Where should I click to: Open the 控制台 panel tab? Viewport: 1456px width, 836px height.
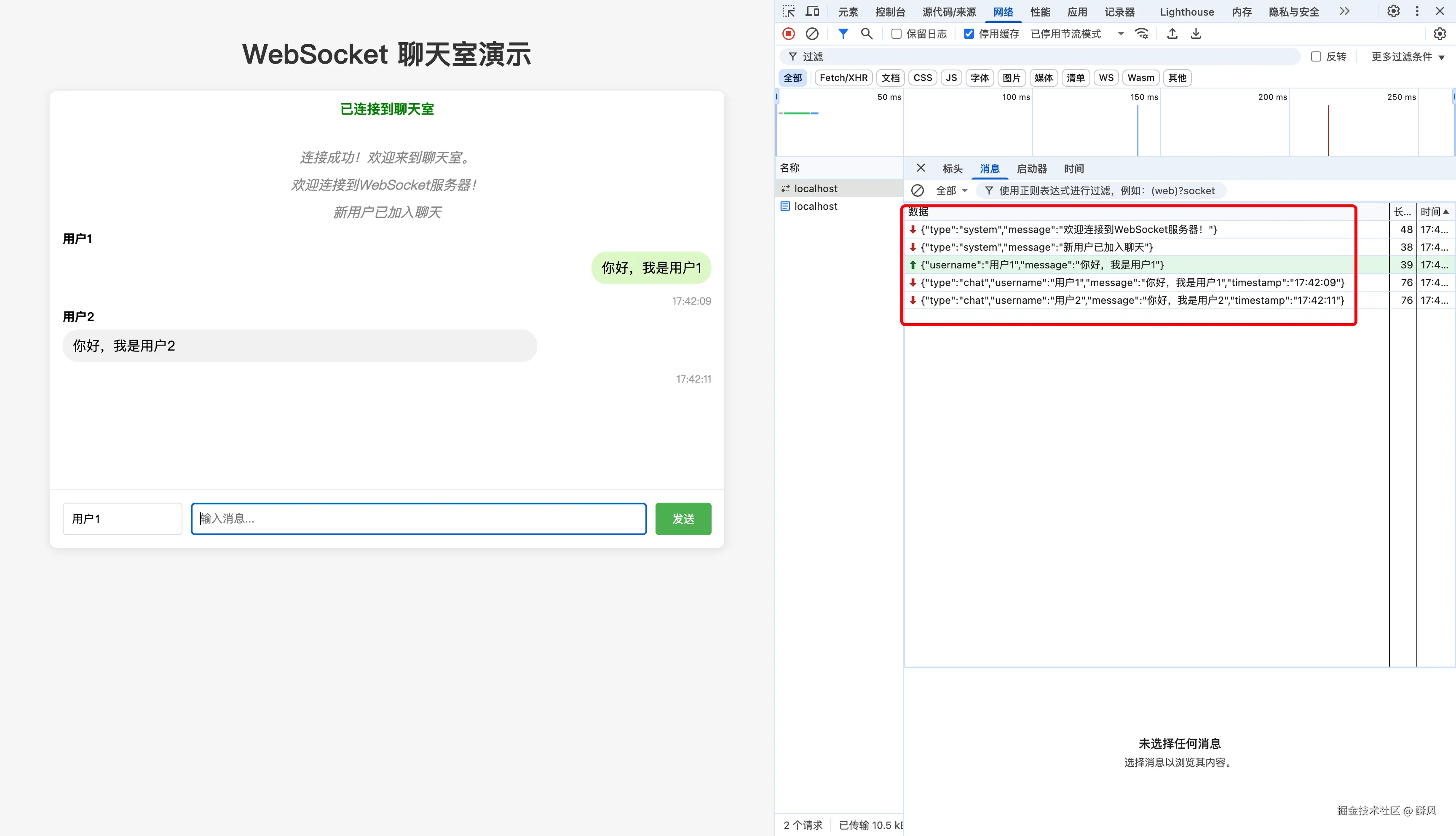point(889,11)
